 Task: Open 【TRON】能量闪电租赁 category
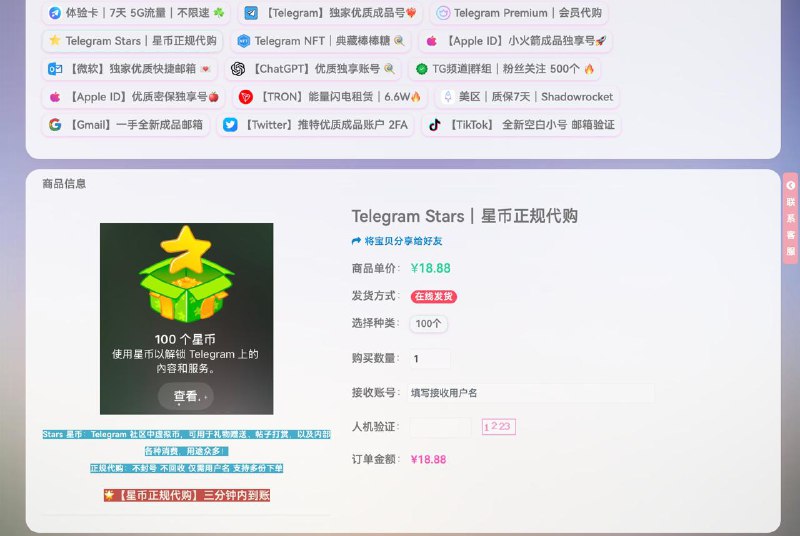tap(330, 97)
